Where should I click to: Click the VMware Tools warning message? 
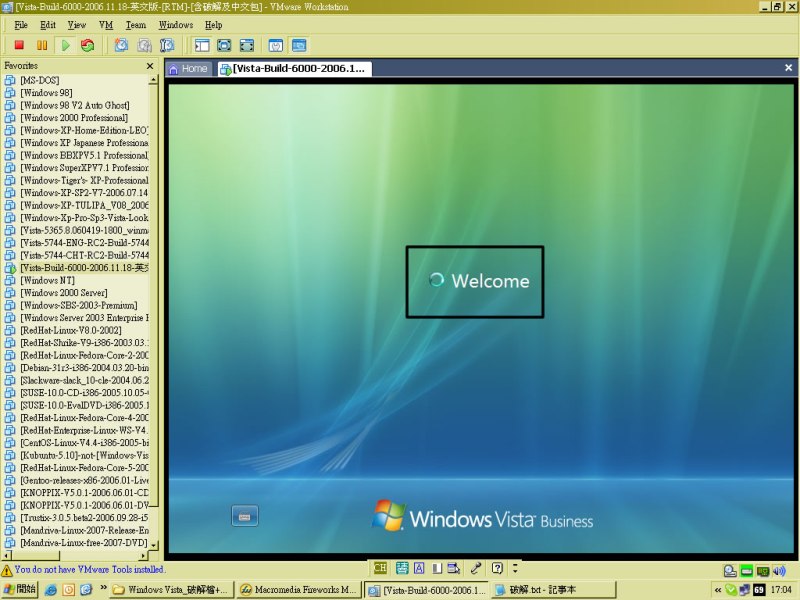pos(90,569)
